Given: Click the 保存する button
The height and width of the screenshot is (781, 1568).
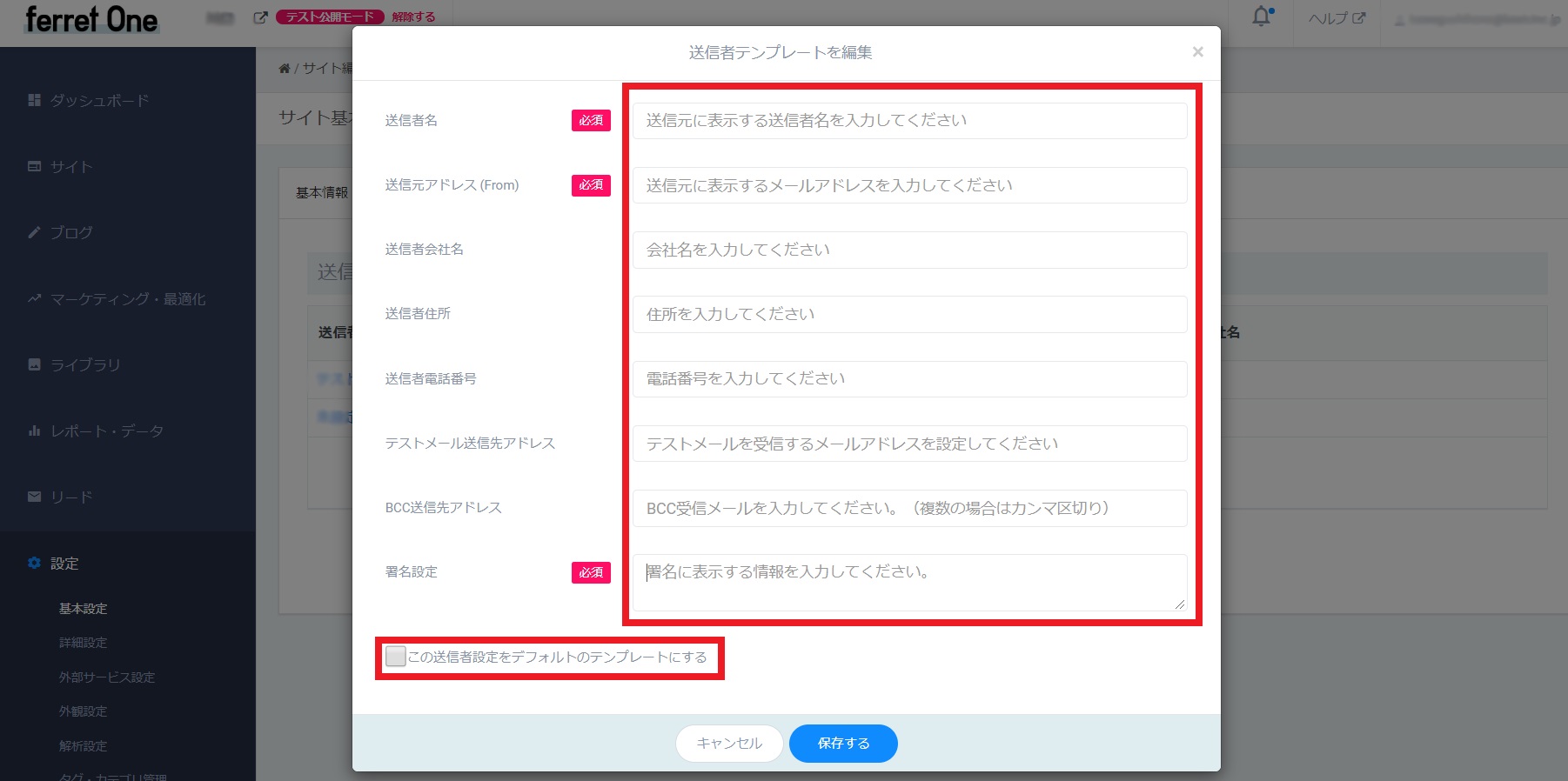Looking at the screenshot, I should (x=843, y=744).
